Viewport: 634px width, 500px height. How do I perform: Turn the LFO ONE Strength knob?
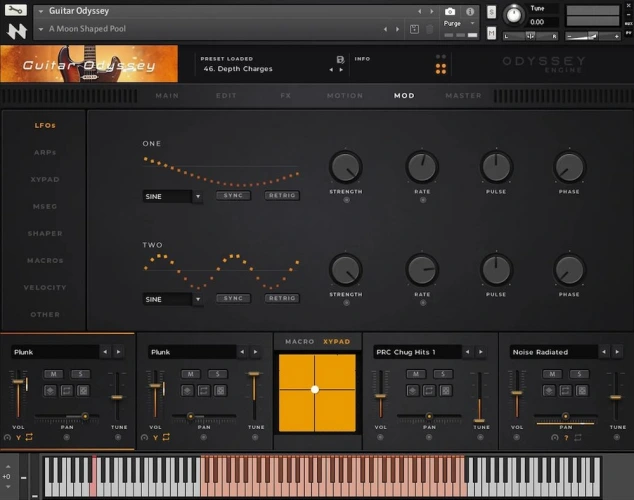(345, 166)
